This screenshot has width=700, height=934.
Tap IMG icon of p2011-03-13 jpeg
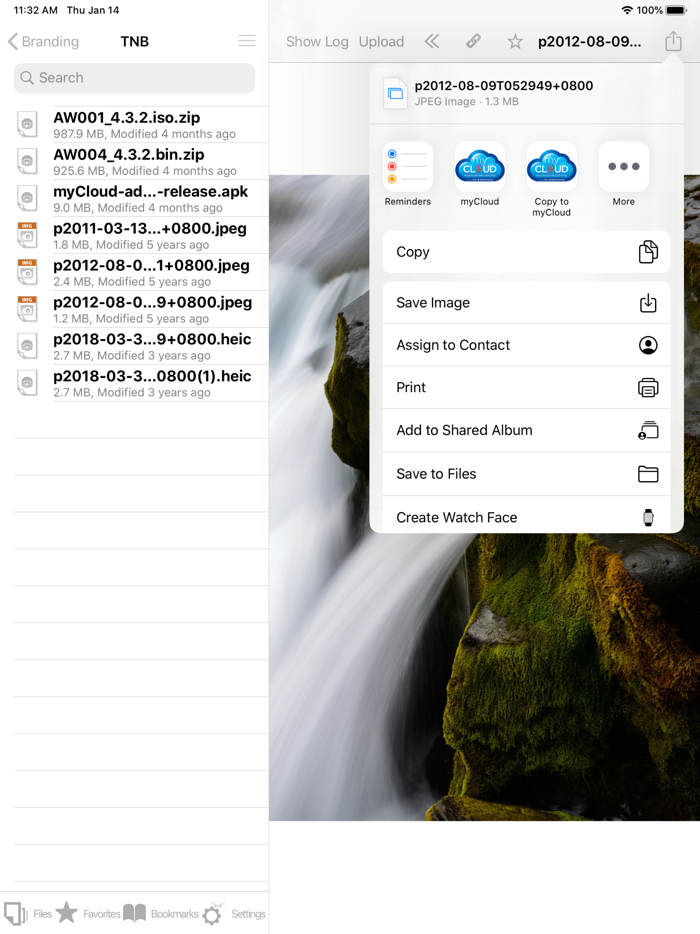[27, 235]
